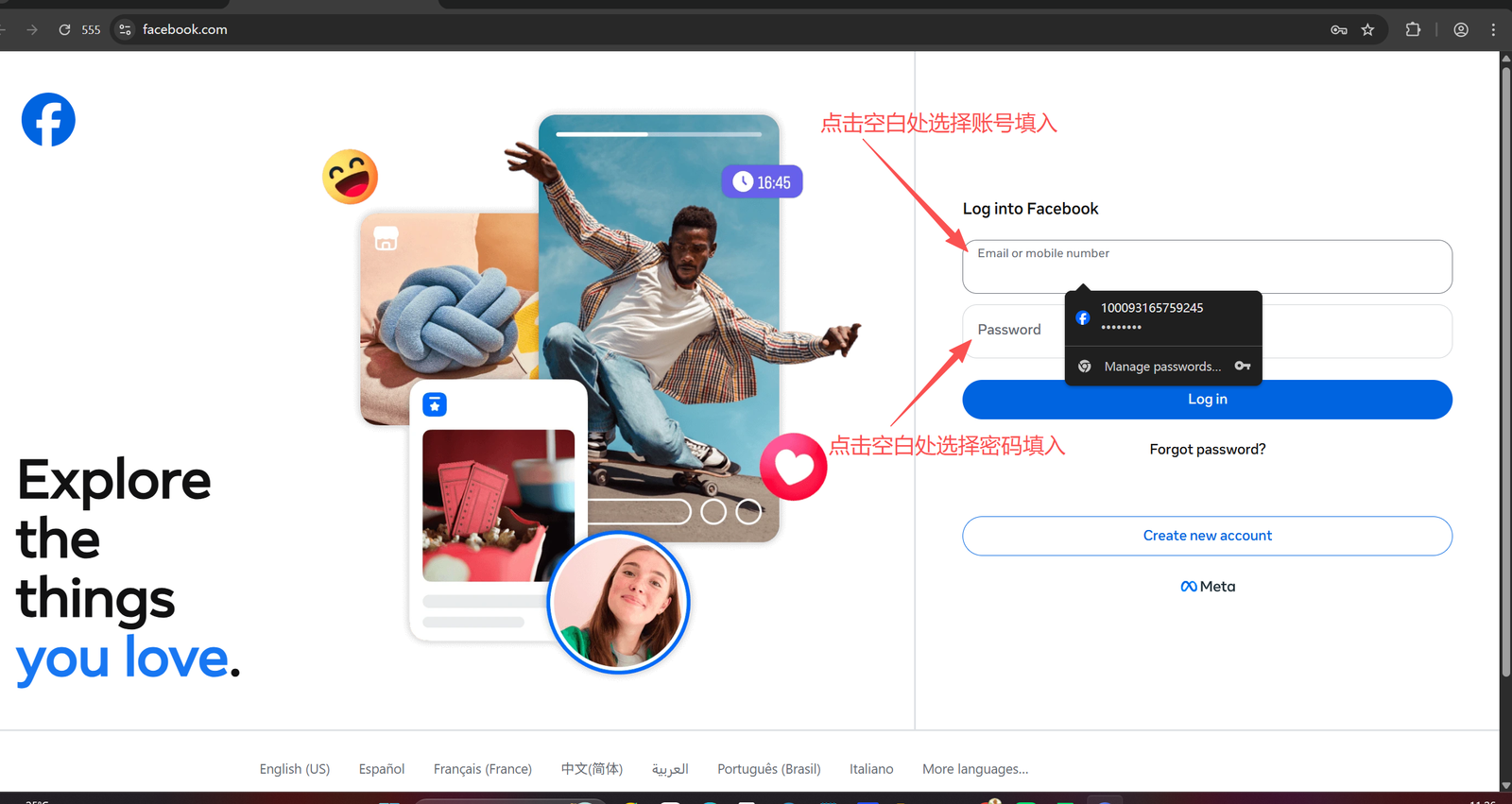Switch language to English (US)
1512x804 pixels.
[x=295, y=769]
